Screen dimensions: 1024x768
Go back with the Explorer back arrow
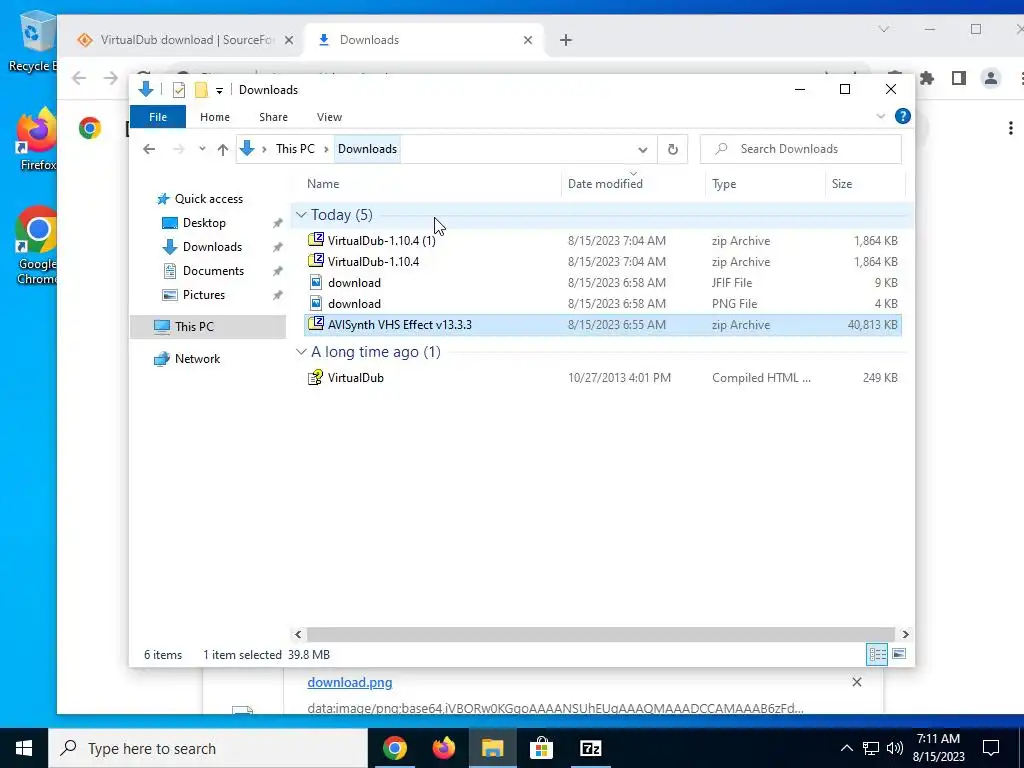(149, 149)
